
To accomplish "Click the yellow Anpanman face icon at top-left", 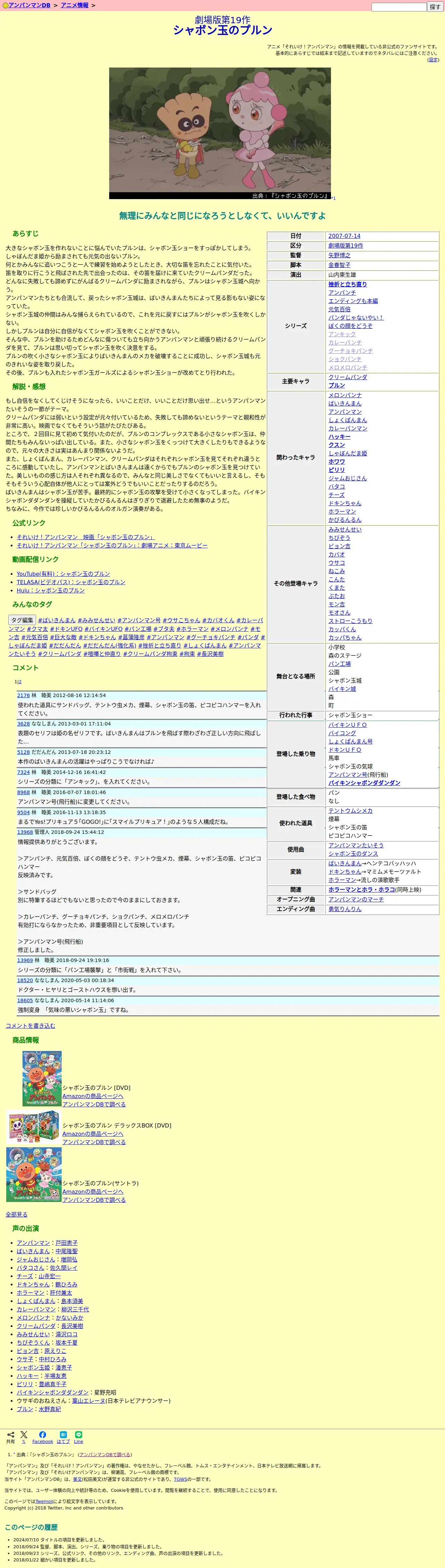I will point(6,6).
